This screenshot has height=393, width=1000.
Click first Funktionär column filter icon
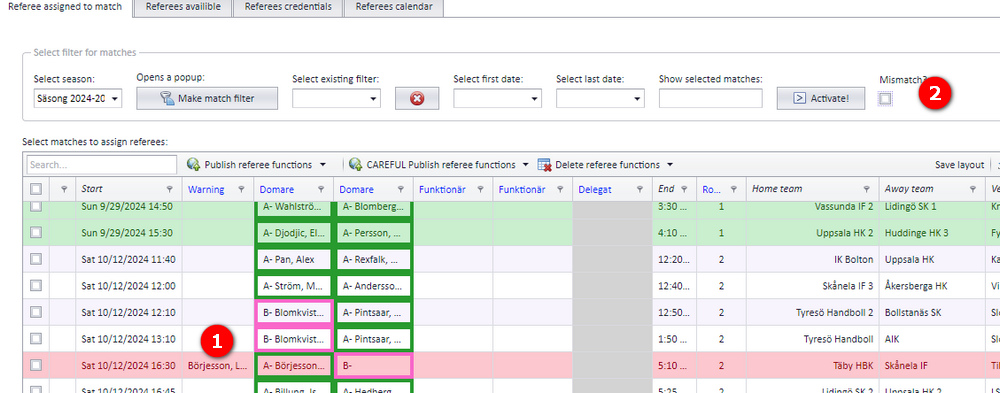pyautogui.click(x=480, y=189)
